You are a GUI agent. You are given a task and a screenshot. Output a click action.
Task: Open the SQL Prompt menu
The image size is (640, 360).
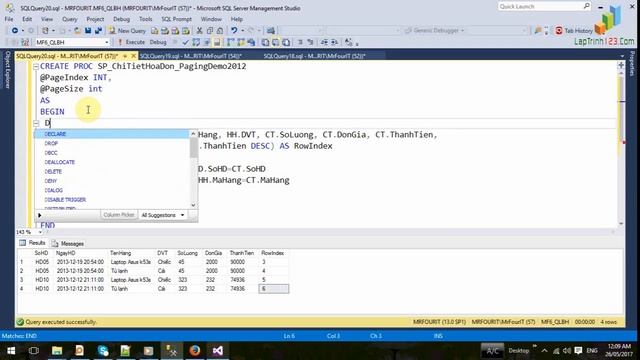(x=176, y=19)
